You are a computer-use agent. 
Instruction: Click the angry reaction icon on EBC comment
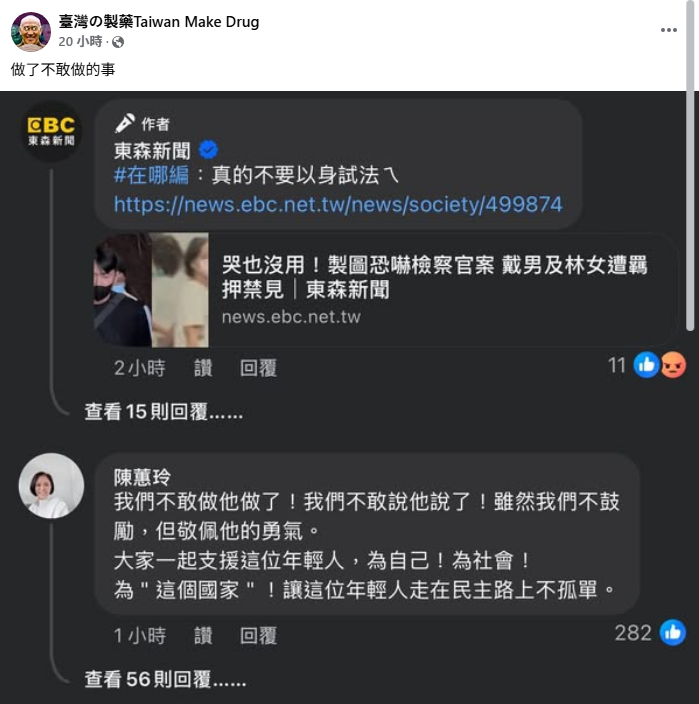click(x=673, y=365)
